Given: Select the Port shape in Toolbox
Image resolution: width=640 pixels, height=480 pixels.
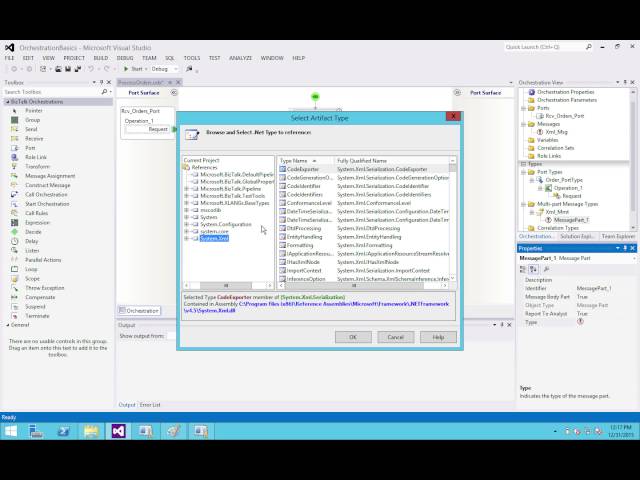Looking at the screenshot, I should tap(30, 148).
